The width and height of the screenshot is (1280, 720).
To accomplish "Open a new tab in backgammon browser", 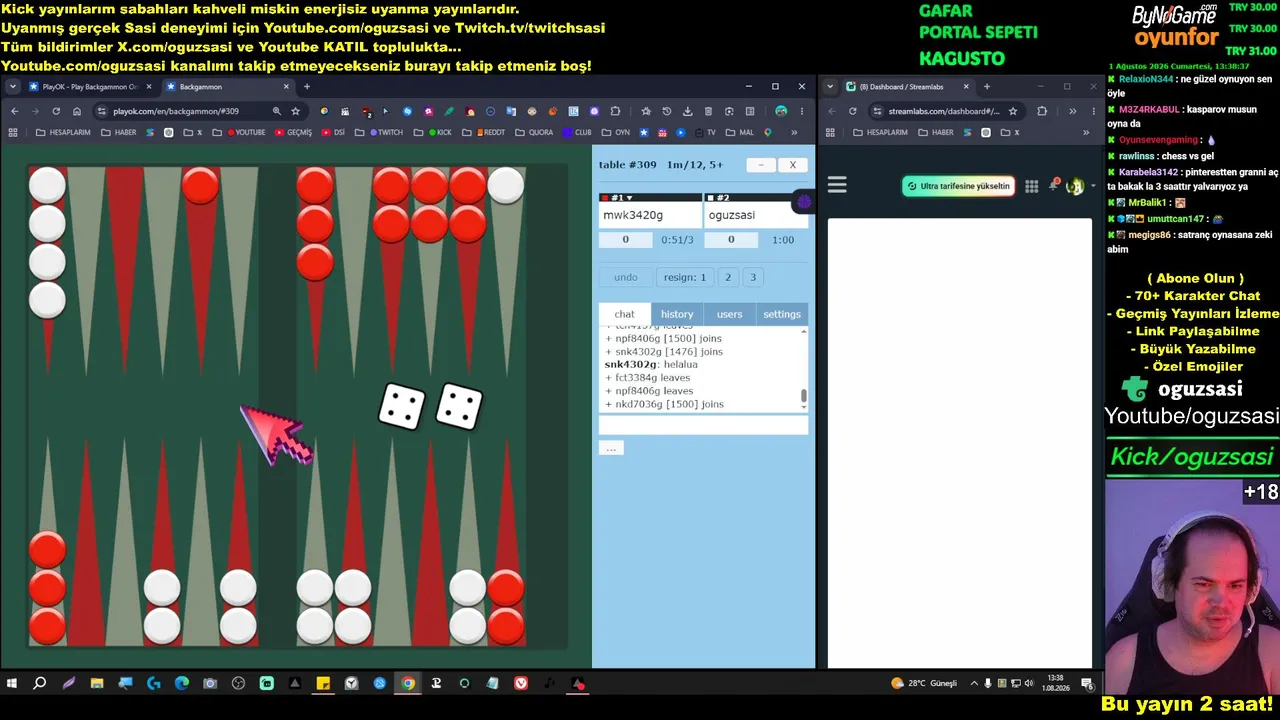I will [307, 87].
